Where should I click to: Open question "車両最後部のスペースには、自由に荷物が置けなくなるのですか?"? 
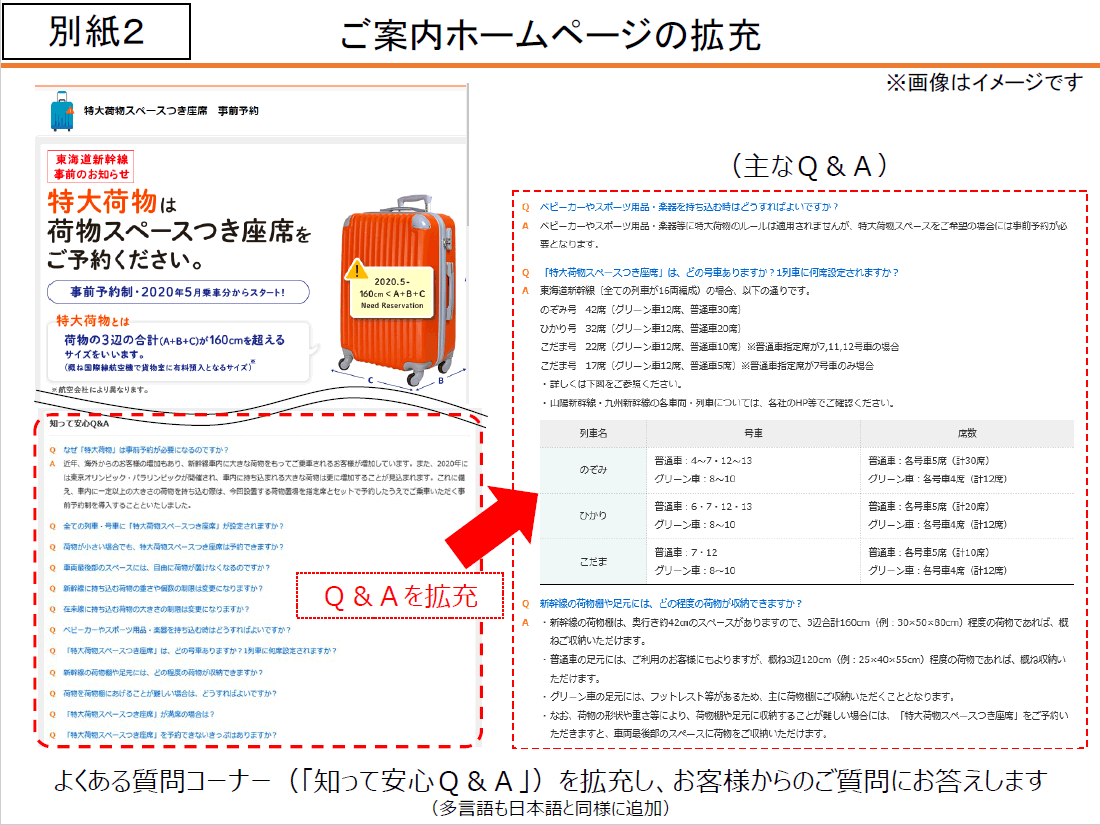coord(166,568)
